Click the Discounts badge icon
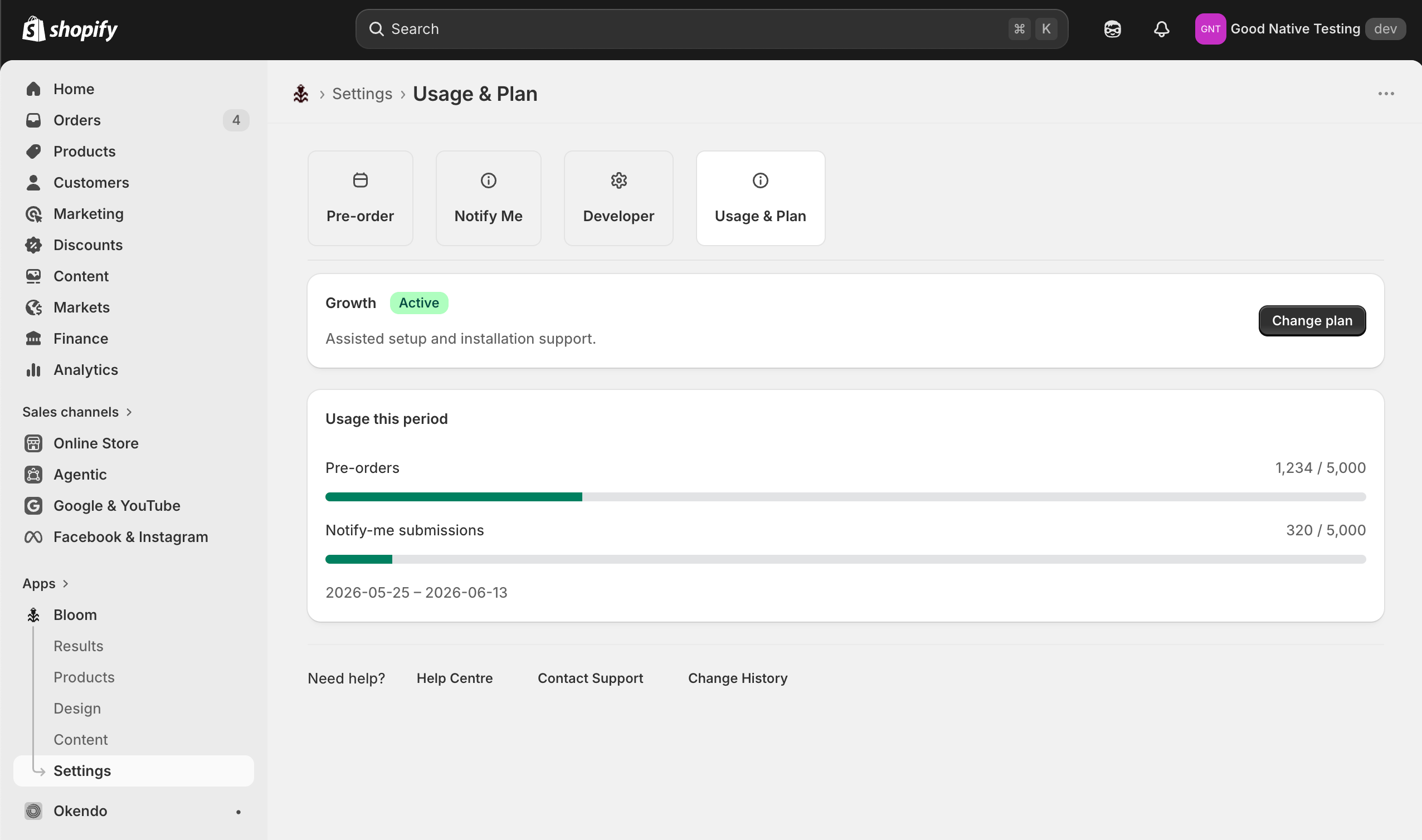The image size is (1422, 840). click(33, 245)
